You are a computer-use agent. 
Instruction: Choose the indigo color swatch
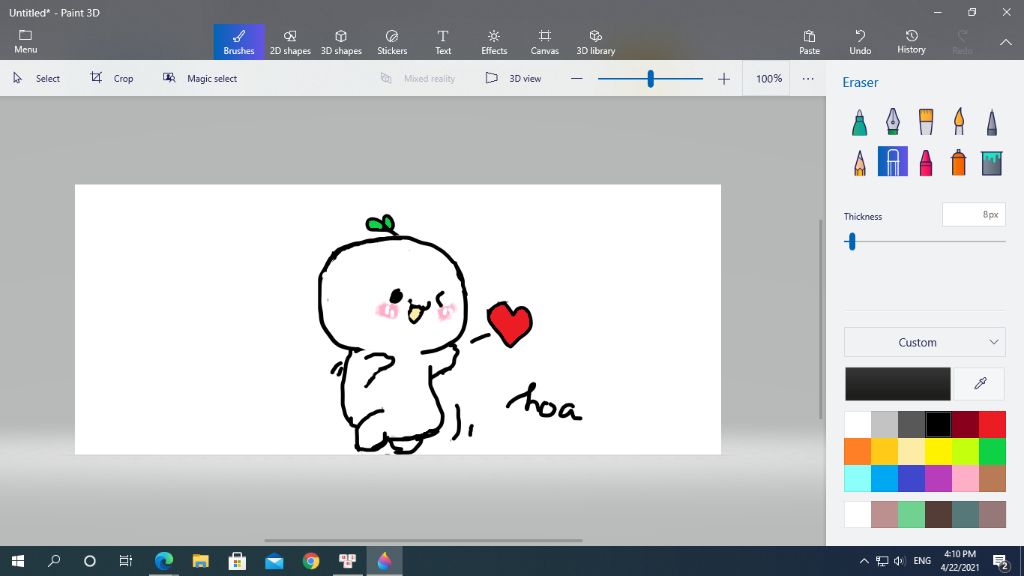click(x=912, y=479)
